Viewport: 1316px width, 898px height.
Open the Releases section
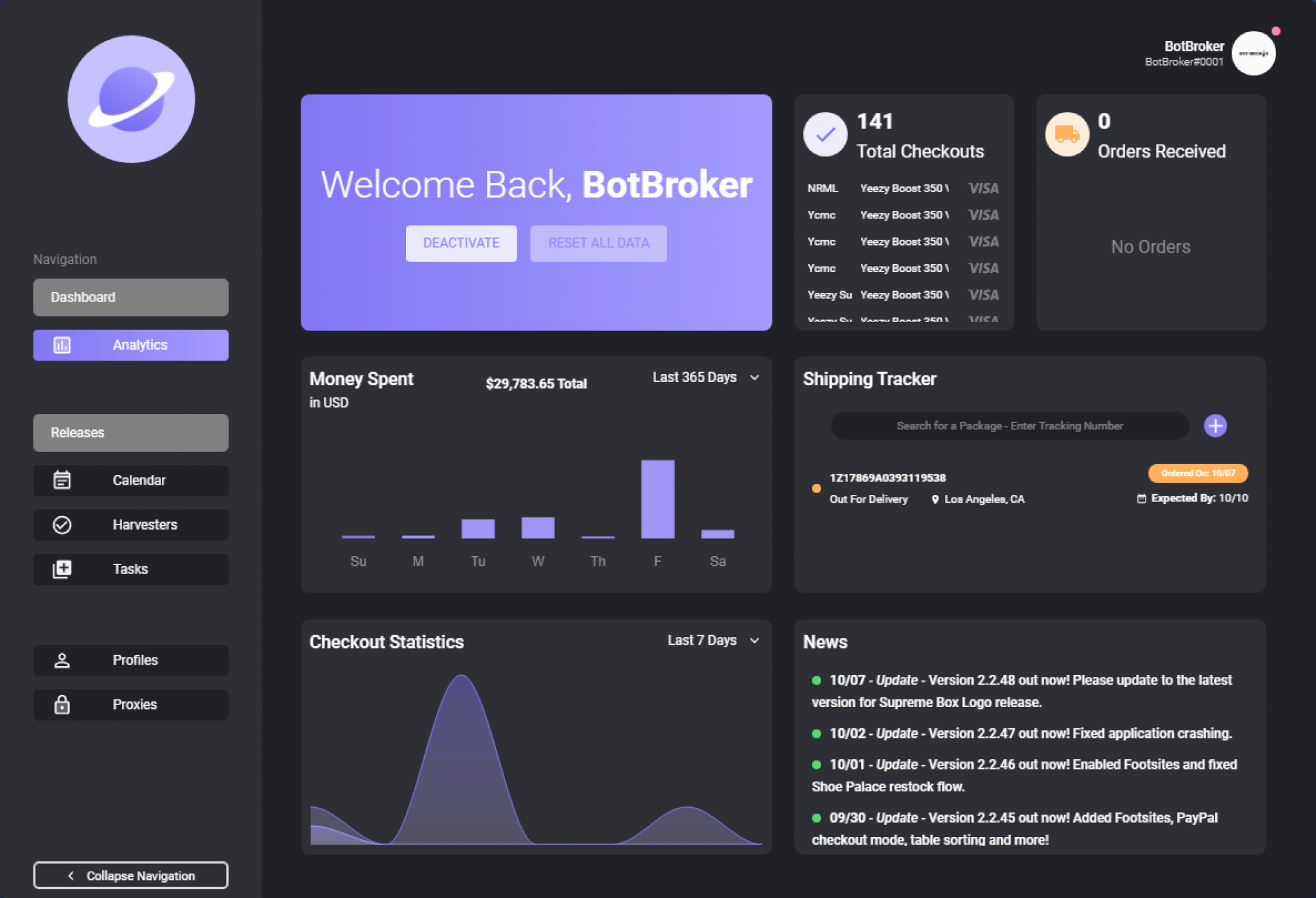(x=130, y=433)
